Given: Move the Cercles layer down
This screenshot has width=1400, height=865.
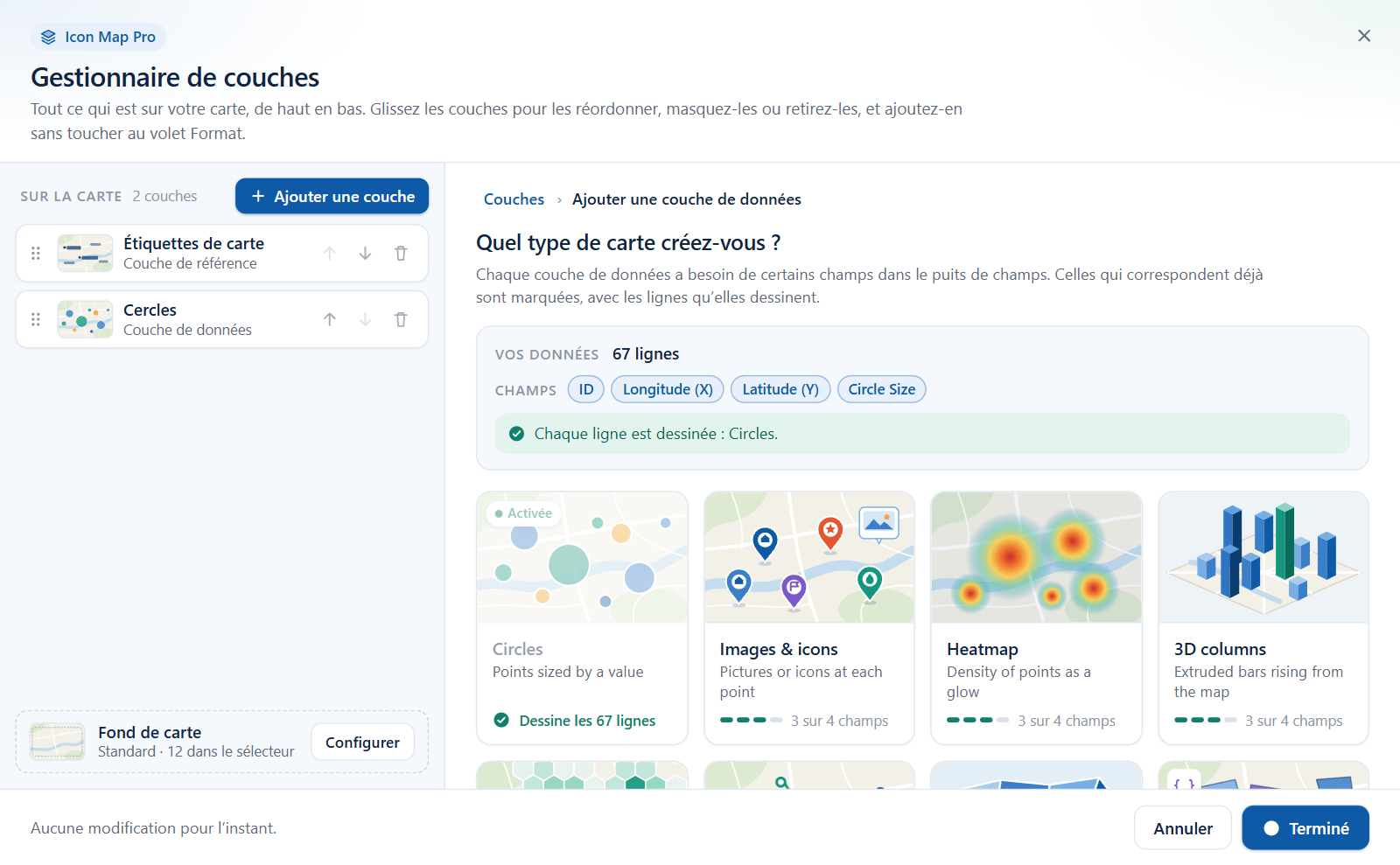Looking at the screenshot, I should click(365, 320).
